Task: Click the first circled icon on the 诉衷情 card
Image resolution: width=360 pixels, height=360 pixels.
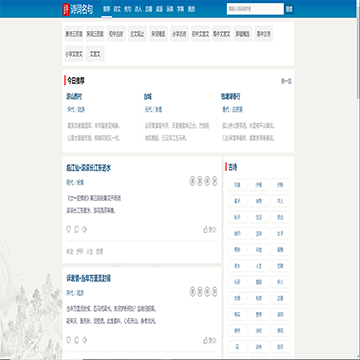Action: click(192, 292)
